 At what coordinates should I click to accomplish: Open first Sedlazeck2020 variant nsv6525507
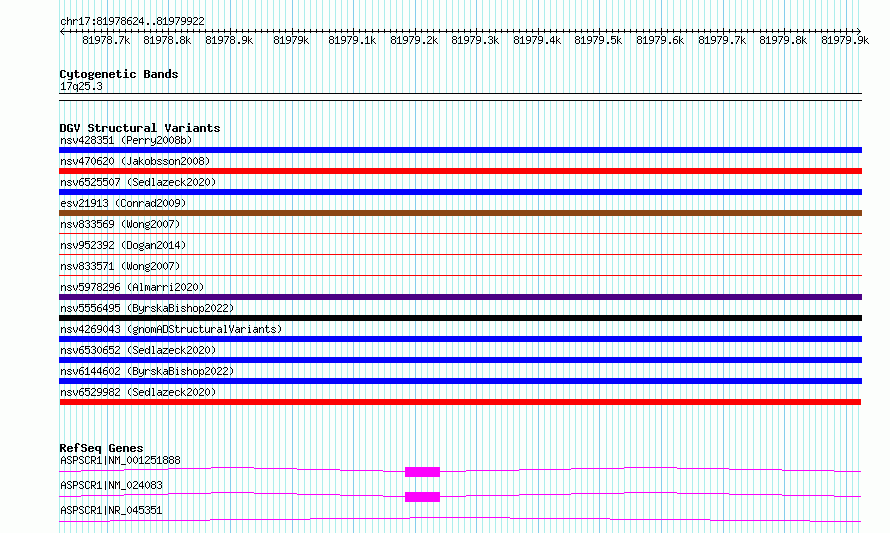(x=138, y=182)
